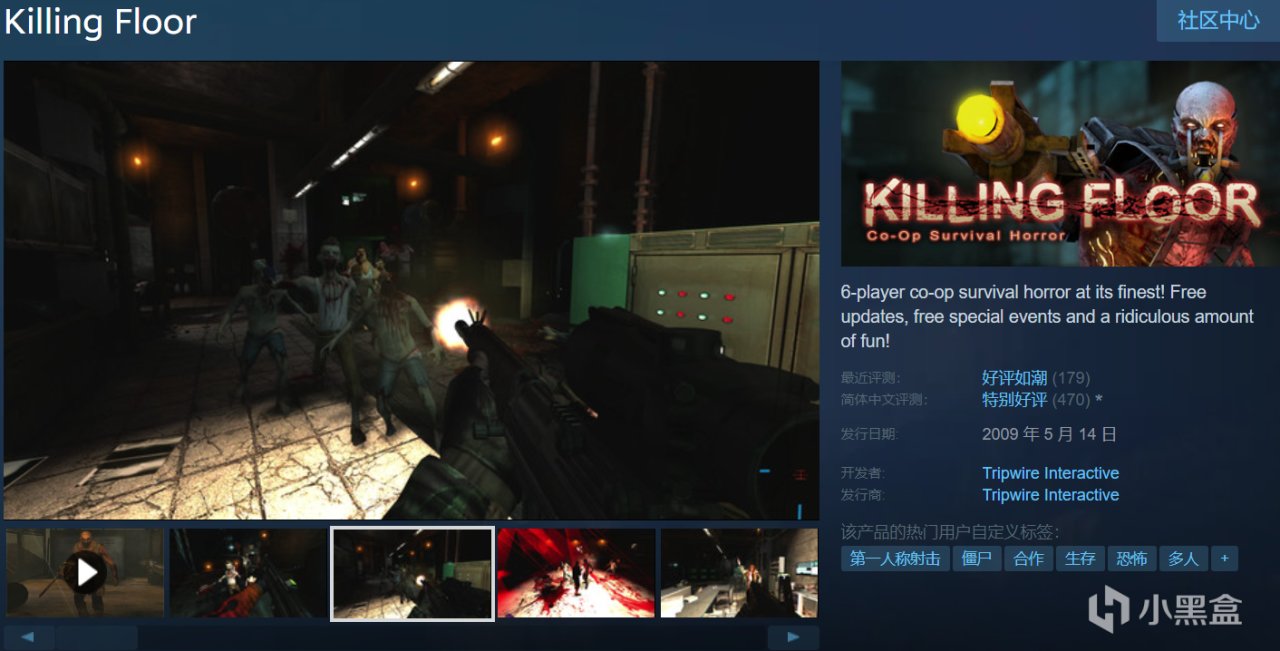Click the (179) recent review count
1280x651 pixels.
tap(1071, 378)
